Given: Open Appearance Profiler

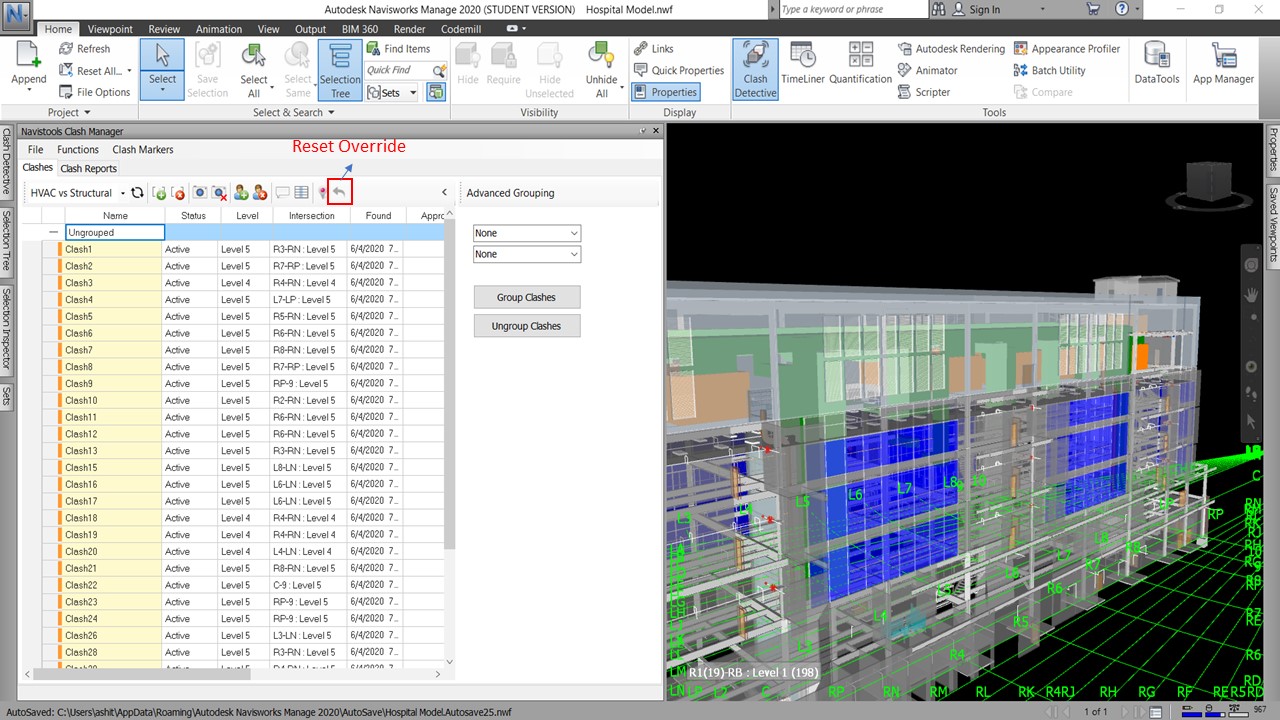Looking at the screenshot, I should [x=1067, y=48].
